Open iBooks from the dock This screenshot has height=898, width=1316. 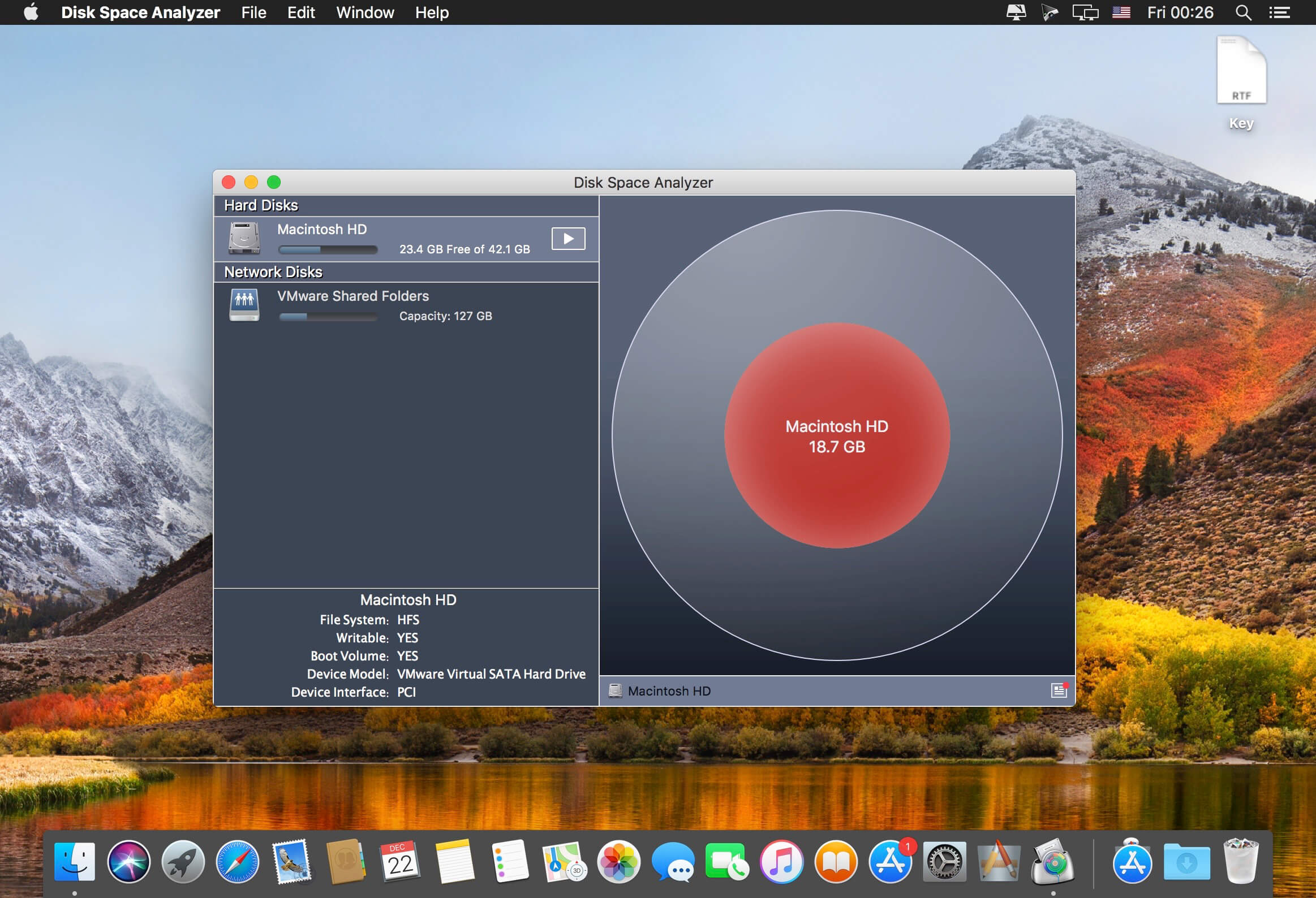pos(836,861)
